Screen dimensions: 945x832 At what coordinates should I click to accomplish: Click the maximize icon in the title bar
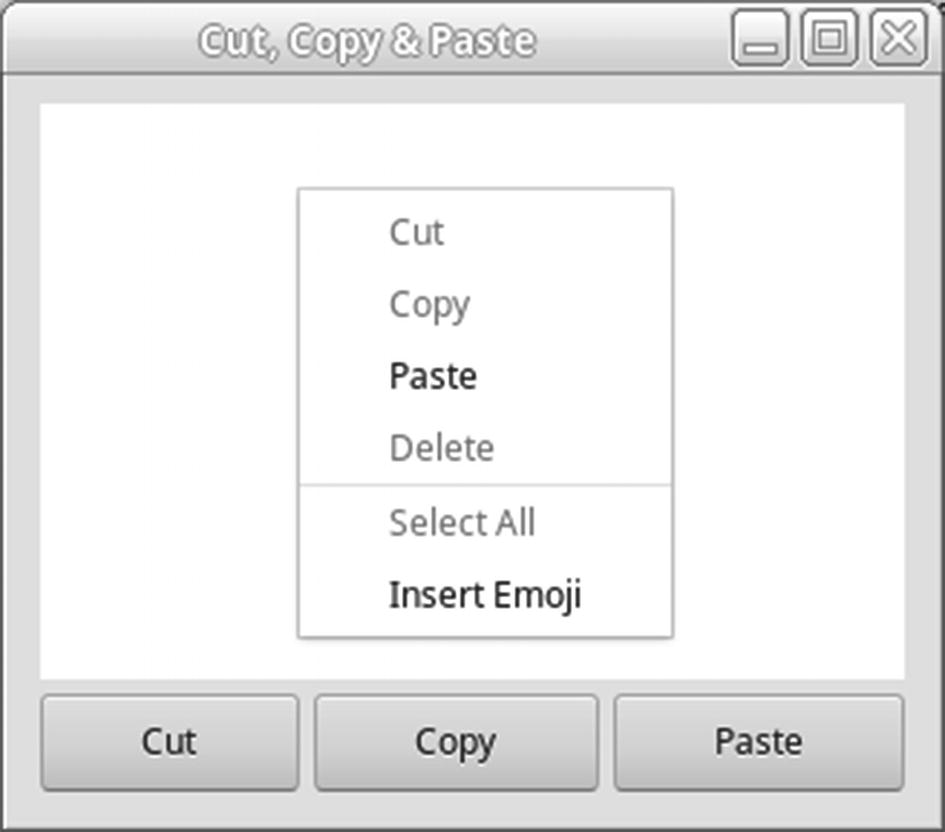click(x=828, y=41)
